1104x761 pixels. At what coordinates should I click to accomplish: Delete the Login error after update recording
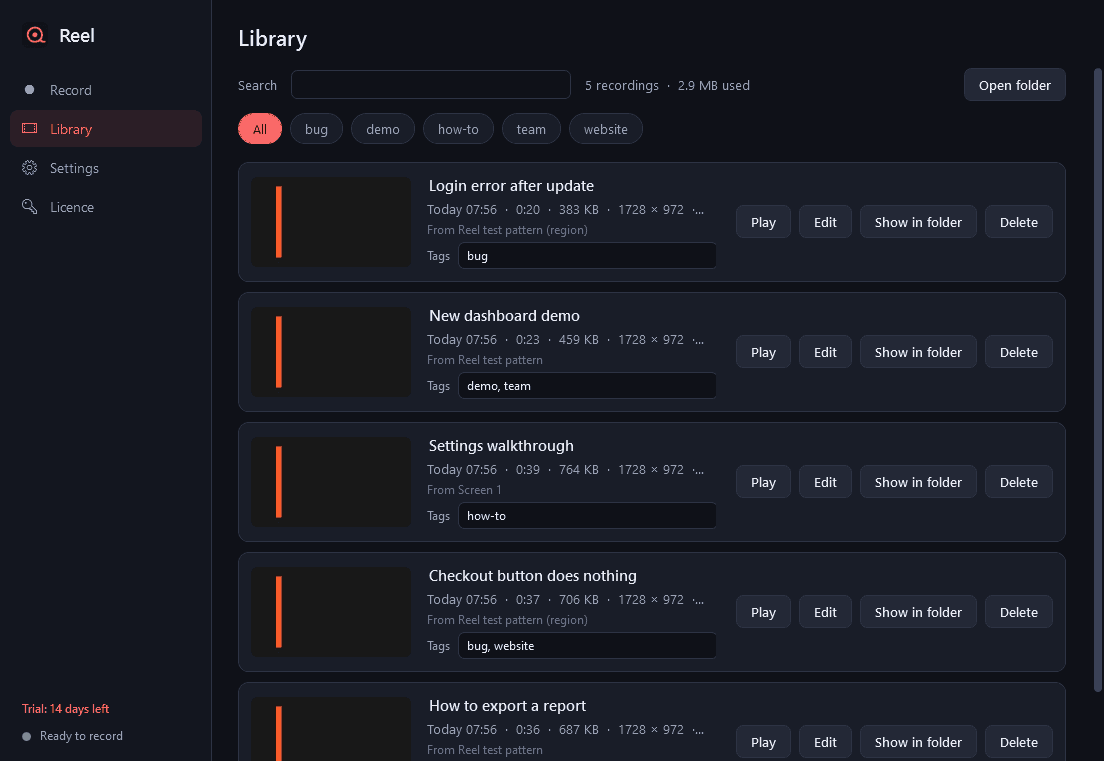[x=1019, y=222]
